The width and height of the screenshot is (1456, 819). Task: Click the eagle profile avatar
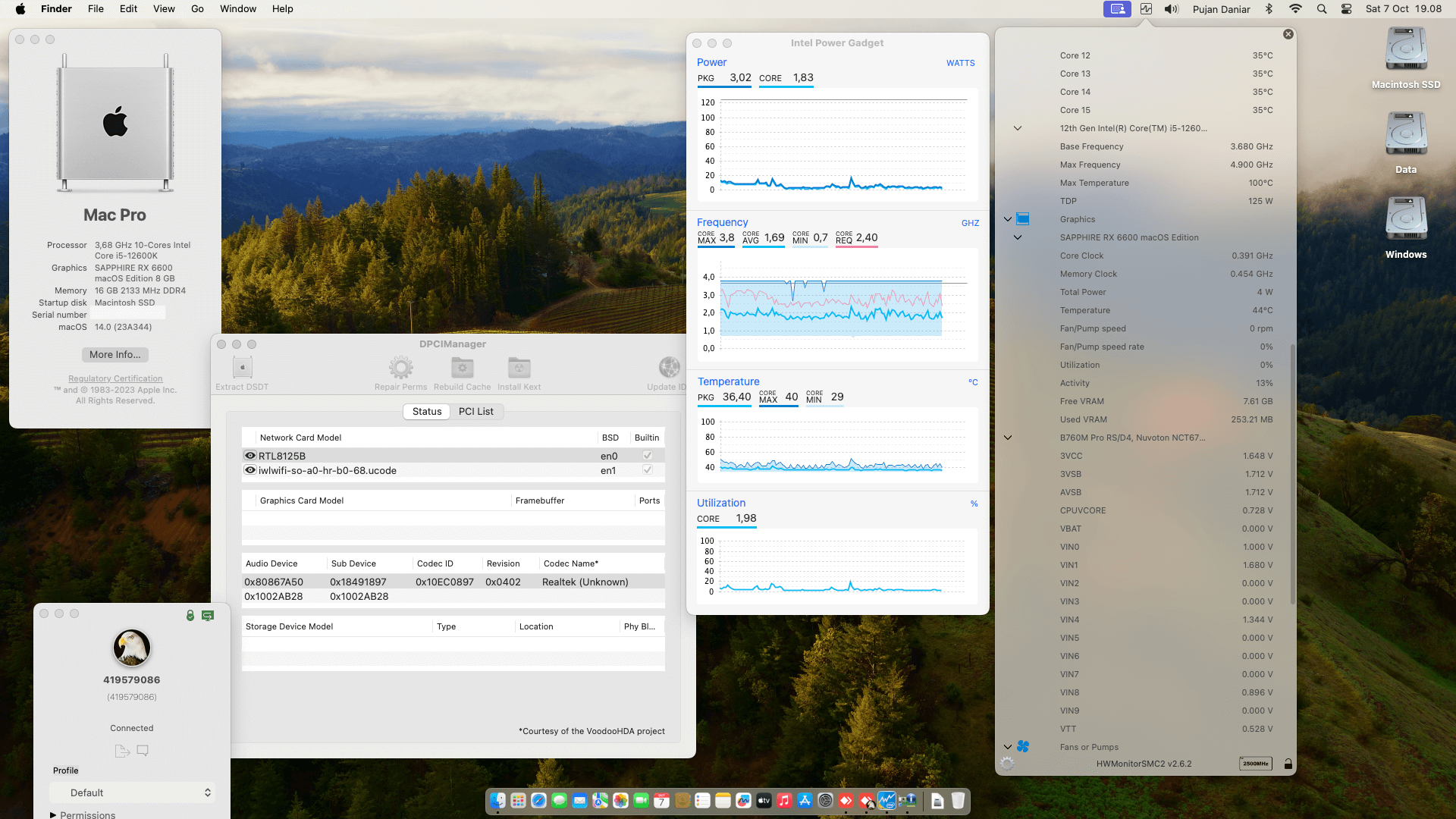(x=132, y=648)
